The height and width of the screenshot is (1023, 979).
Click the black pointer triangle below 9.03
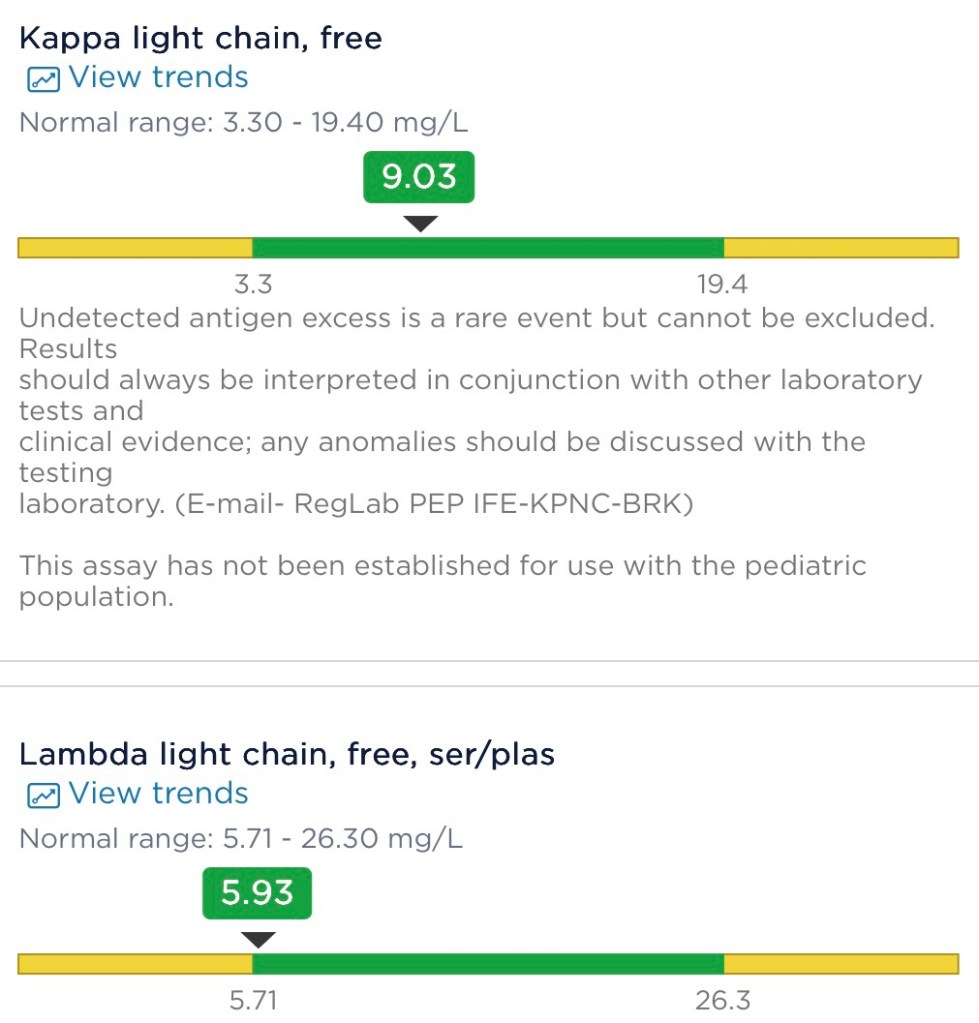tap(422, 224)
